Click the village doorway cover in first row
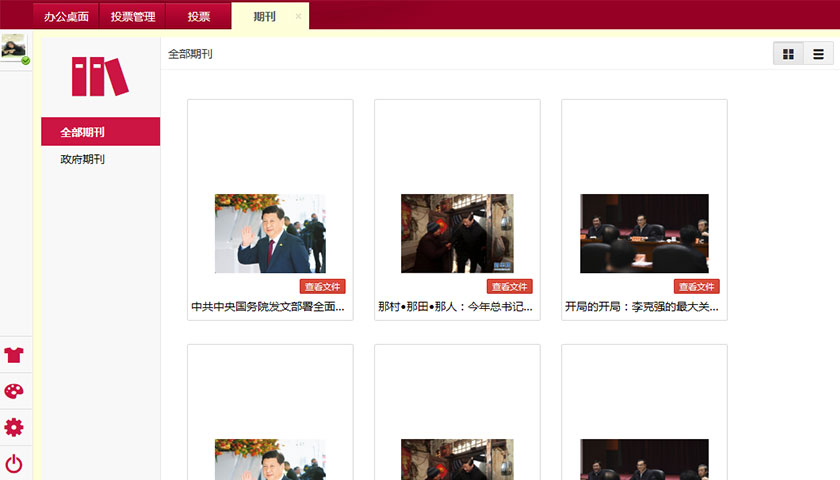This screenshot has height=480, width=840. [x=457, y=234]
